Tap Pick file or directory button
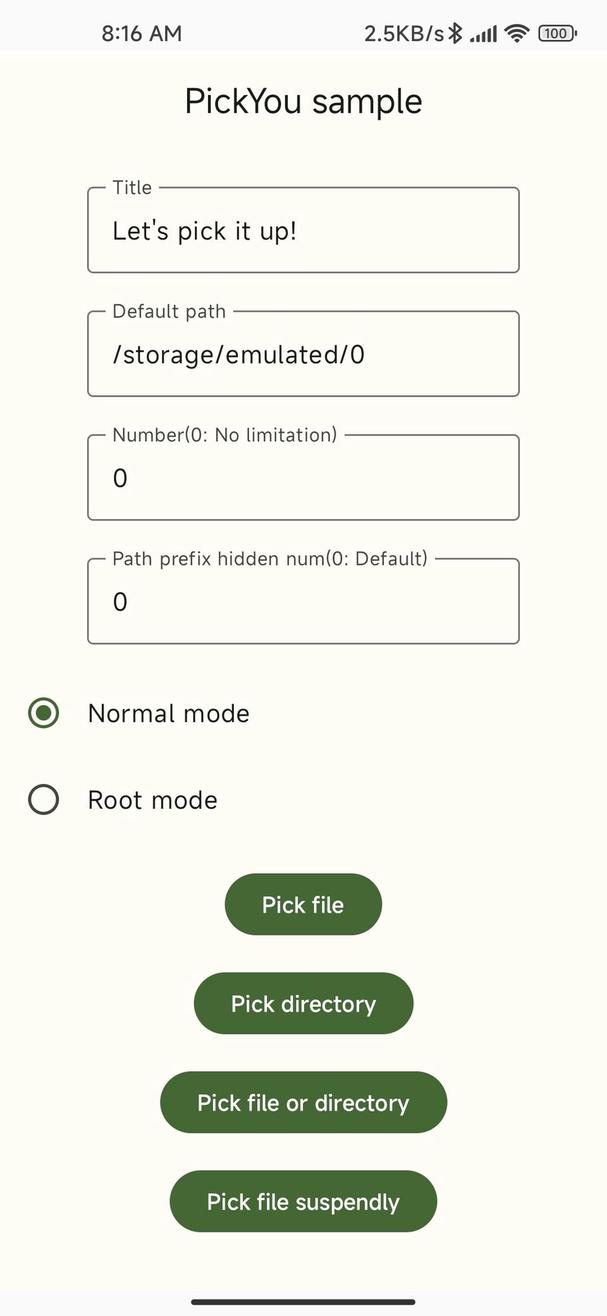This screenshot has height=1316, width=607. (303, 1102)
